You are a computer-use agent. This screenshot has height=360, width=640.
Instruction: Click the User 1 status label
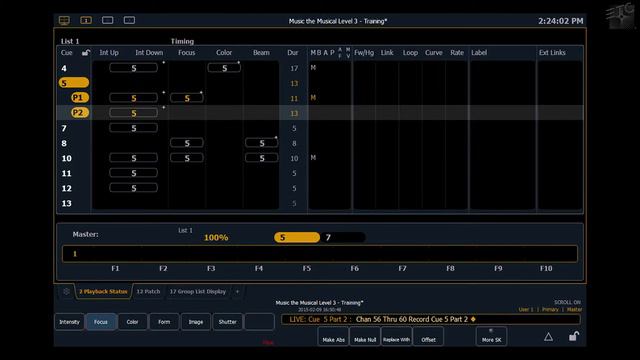point(526,309)
